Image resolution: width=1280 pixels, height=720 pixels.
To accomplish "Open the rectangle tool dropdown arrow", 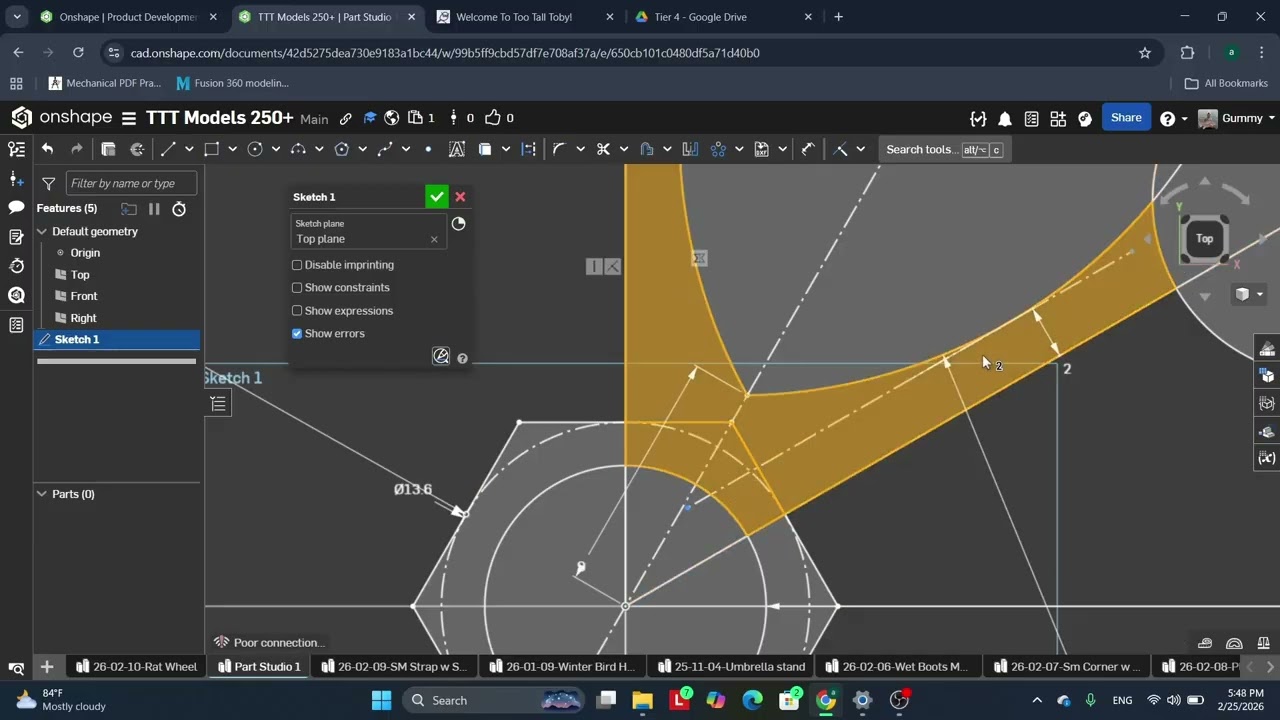I will (x=232, y=149).
